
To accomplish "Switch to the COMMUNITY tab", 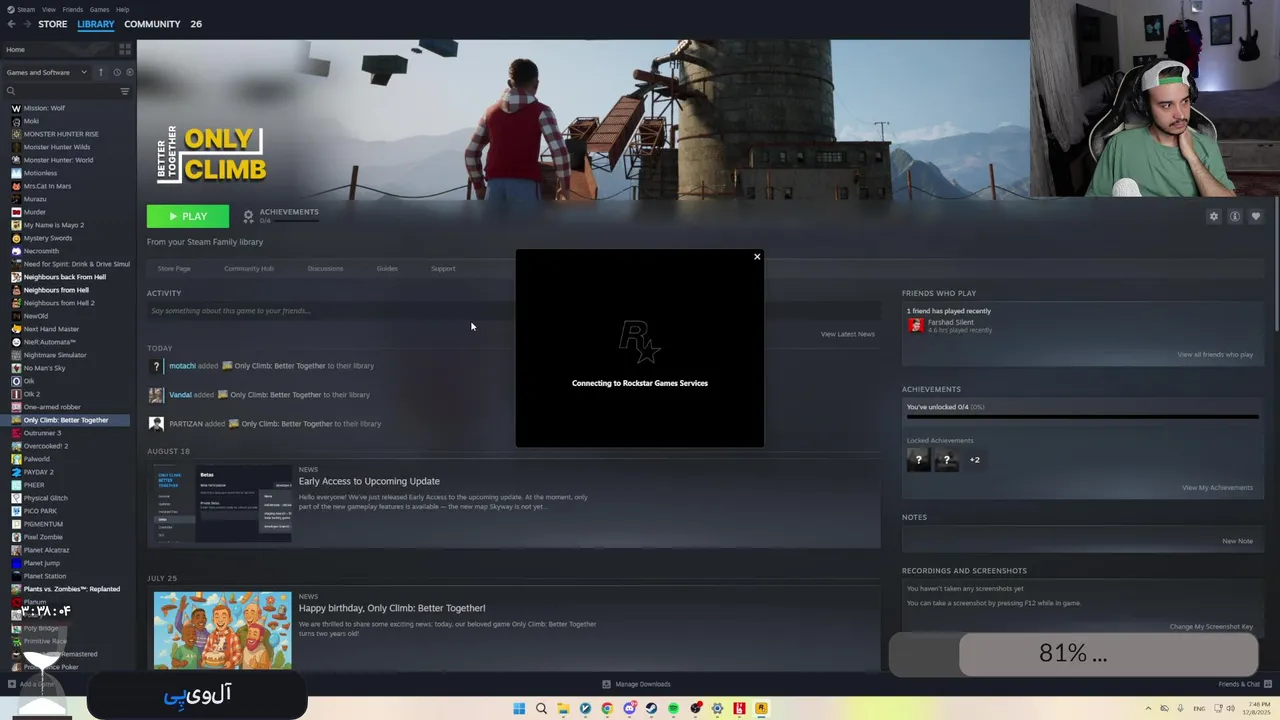I will click(x=152, y=24).
